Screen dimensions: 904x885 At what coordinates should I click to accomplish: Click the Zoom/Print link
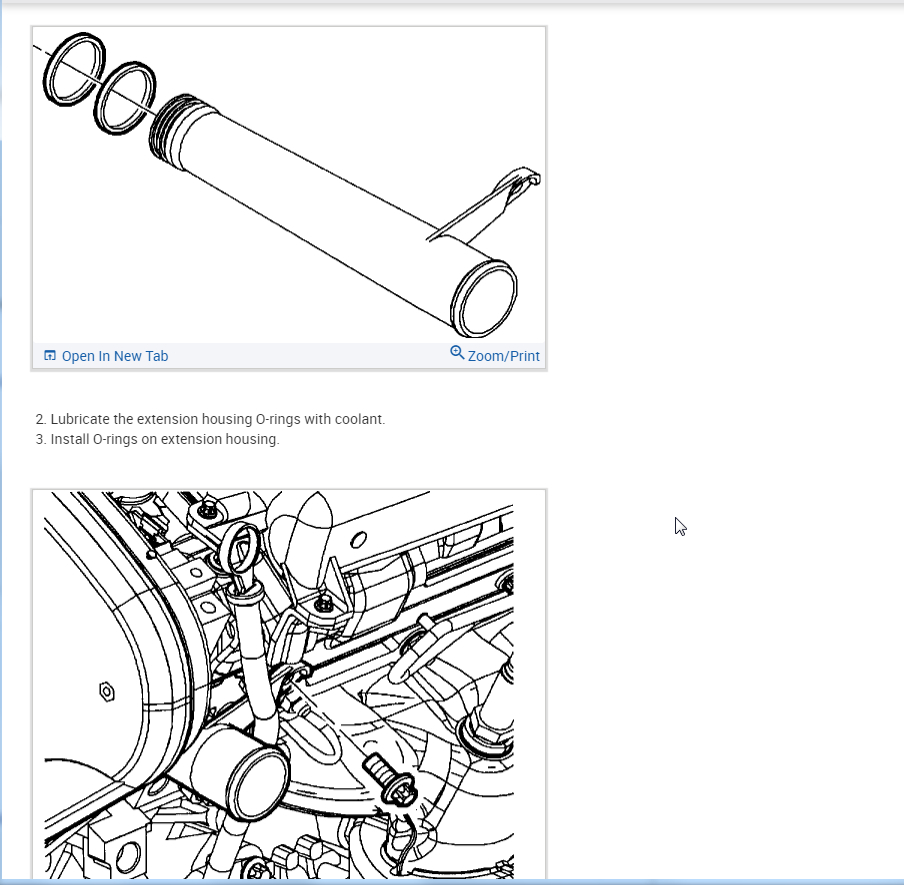(x=503, y=356)
